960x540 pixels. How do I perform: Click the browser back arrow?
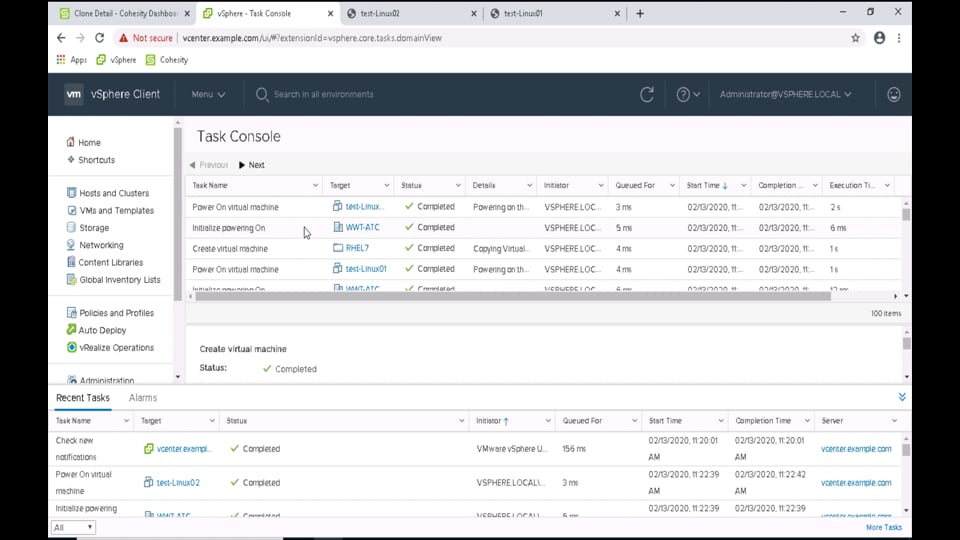point(61,38)
